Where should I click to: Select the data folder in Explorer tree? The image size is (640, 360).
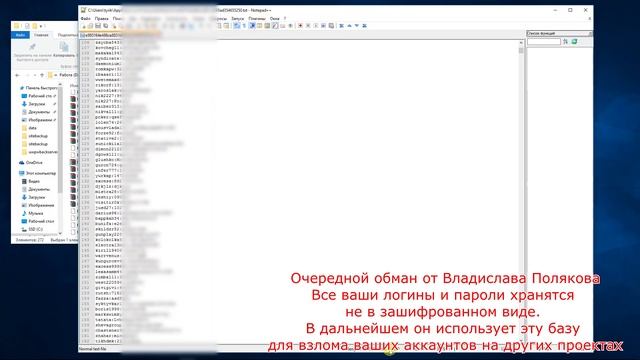coord(29,128)
